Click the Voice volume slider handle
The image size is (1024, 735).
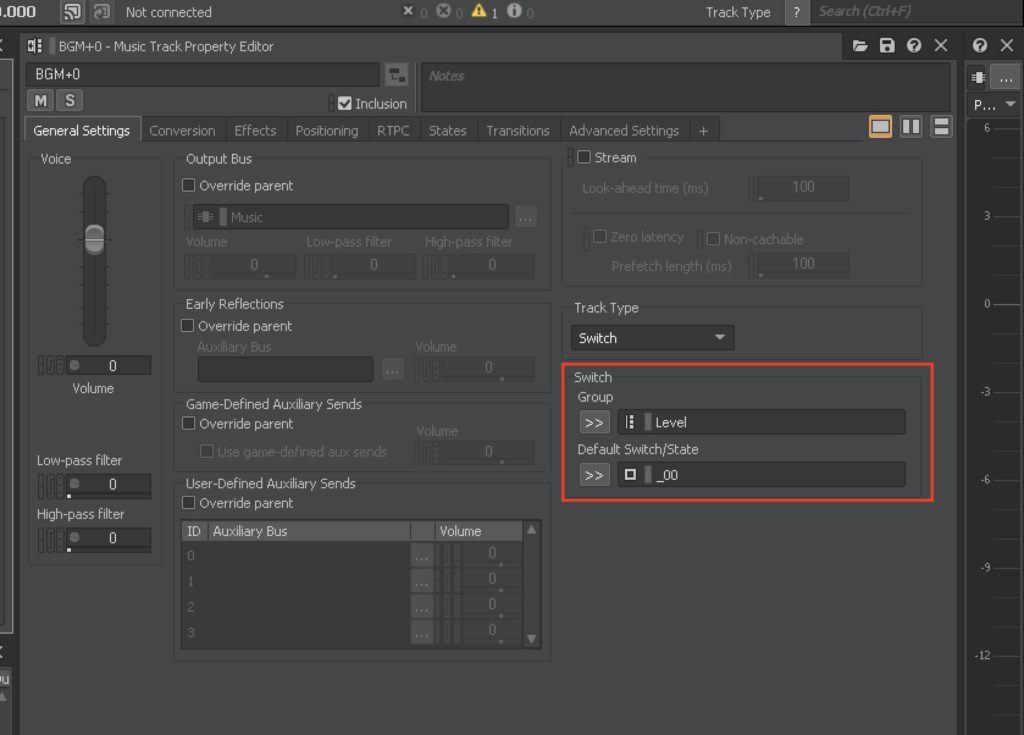coord(95,239)
